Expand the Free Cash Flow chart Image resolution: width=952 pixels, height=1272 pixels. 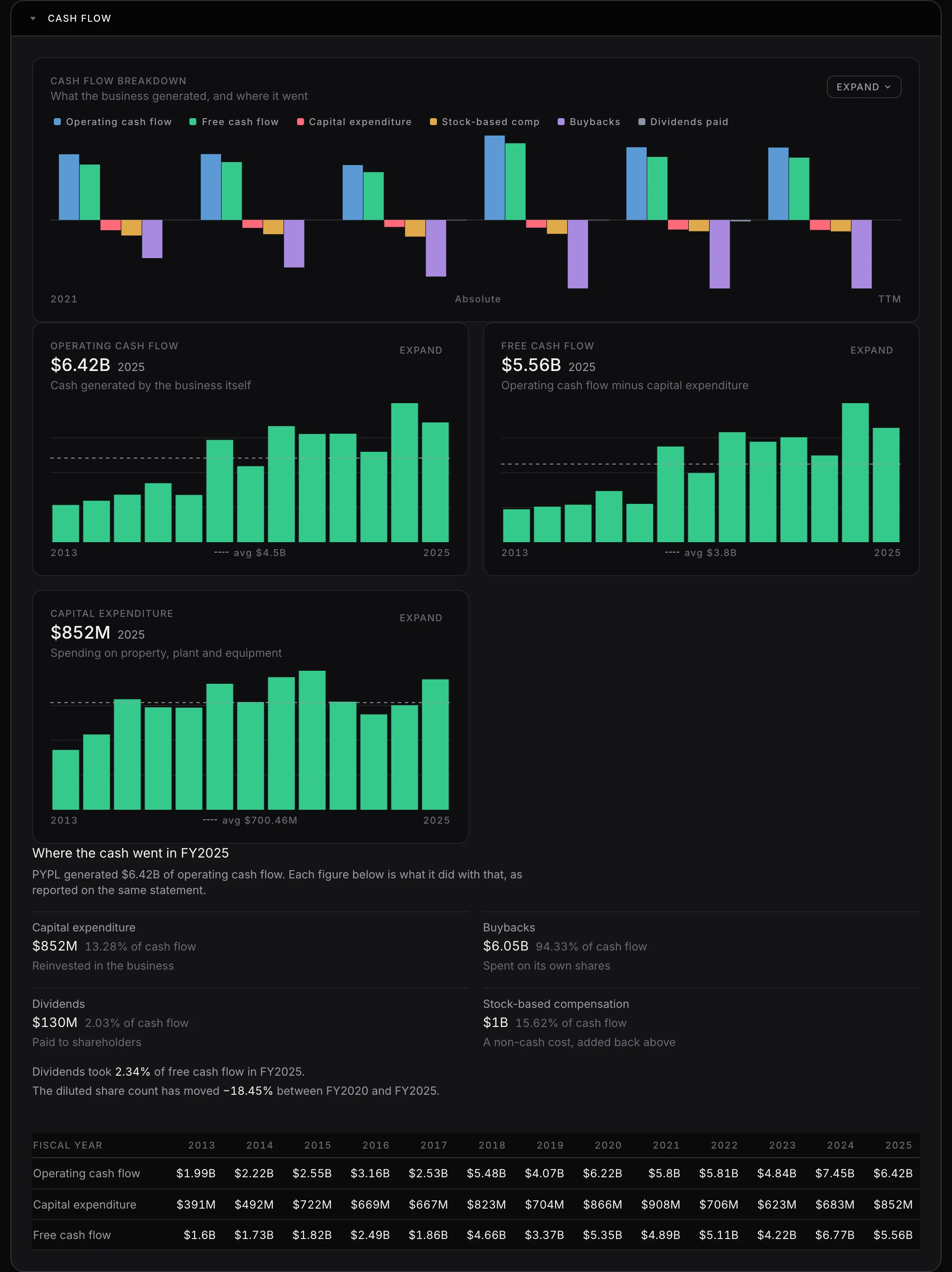[872, 350]
